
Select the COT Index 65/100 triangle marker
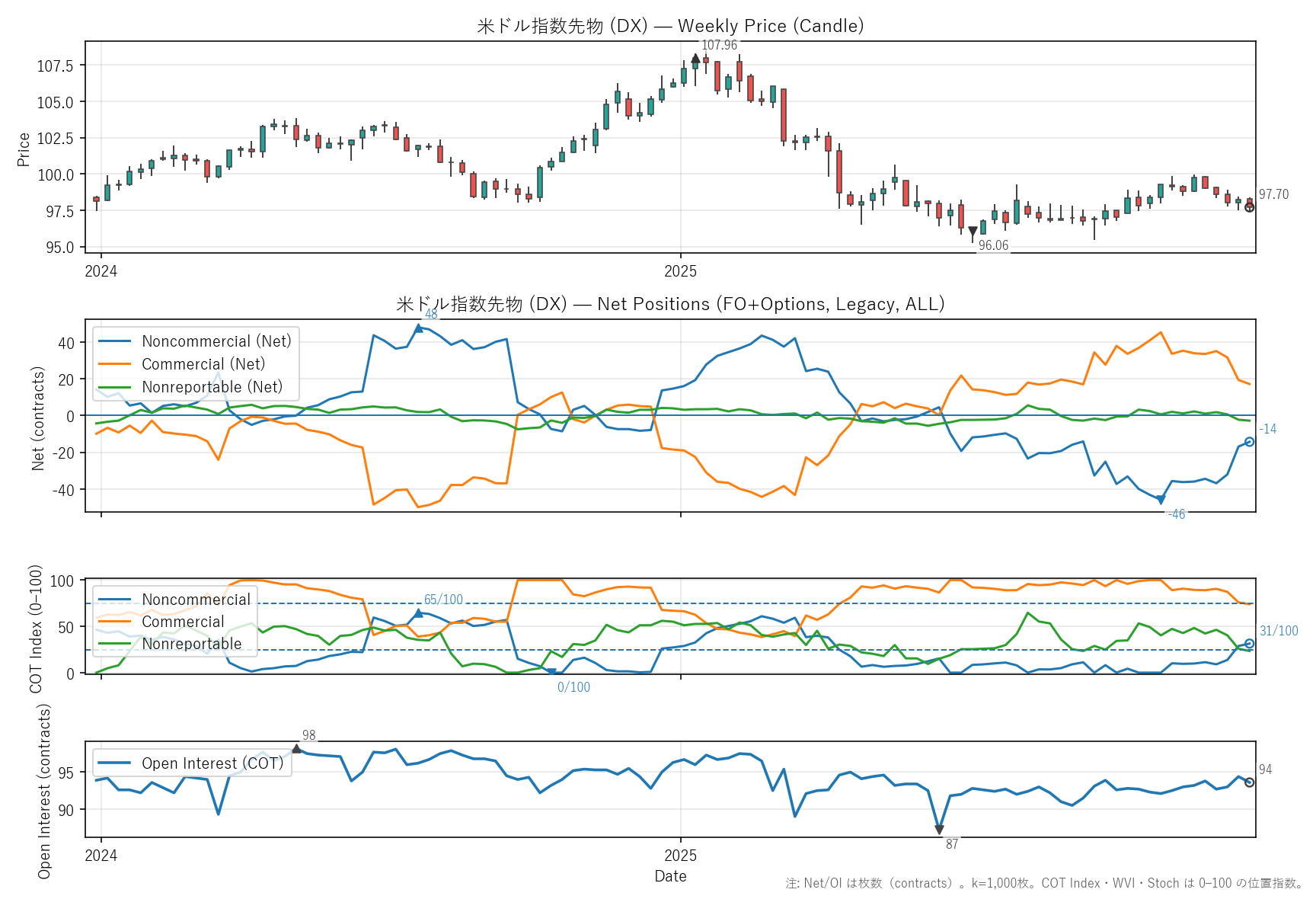(x=418, y=613)
